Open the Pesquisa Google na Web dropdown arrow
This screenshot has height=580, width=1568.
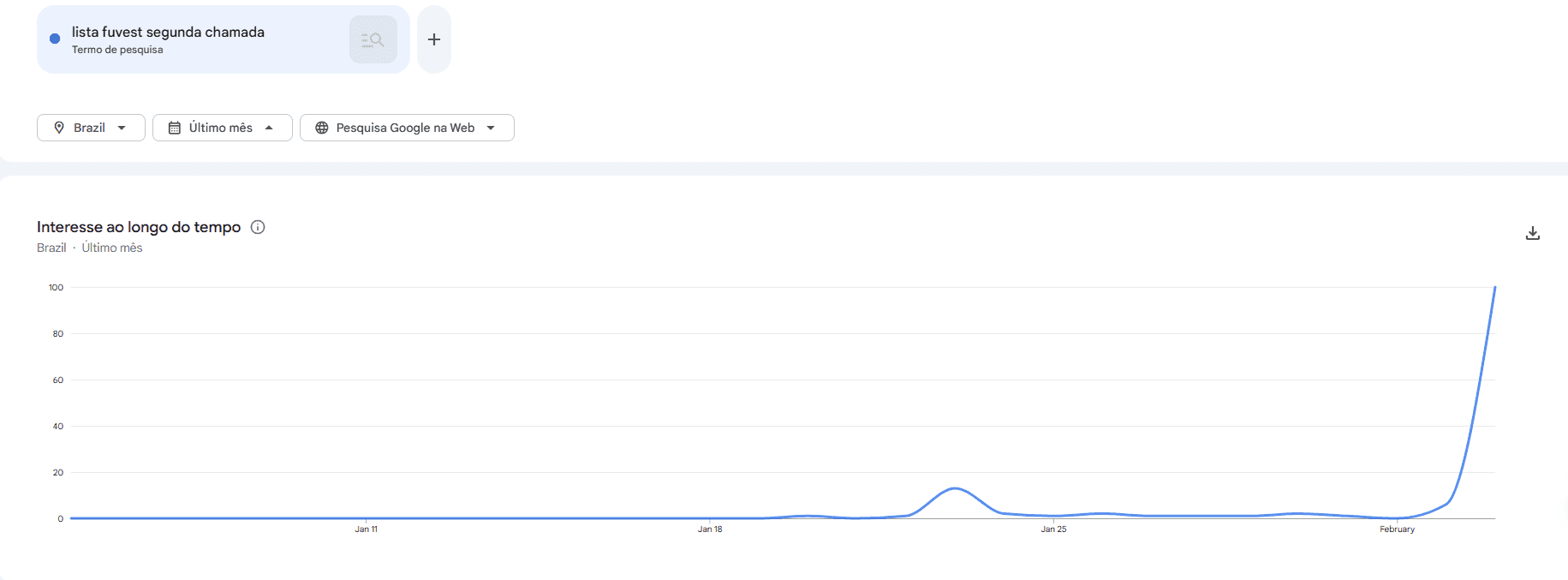[x=490, y=127]
